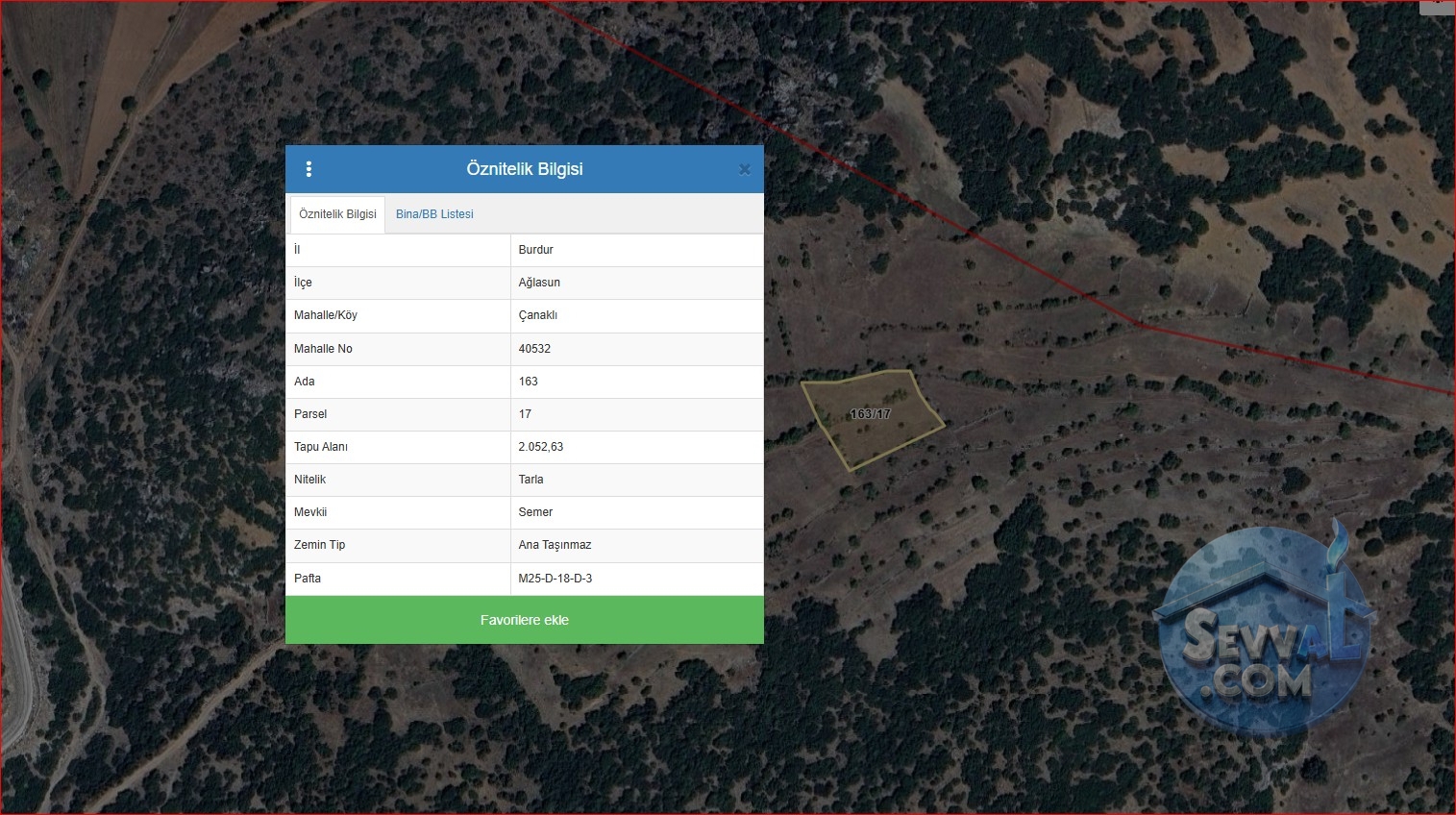Click the Öznitelik Bilgisi panel title text
The image size is (1456, 815).
(x=525, y=169)
